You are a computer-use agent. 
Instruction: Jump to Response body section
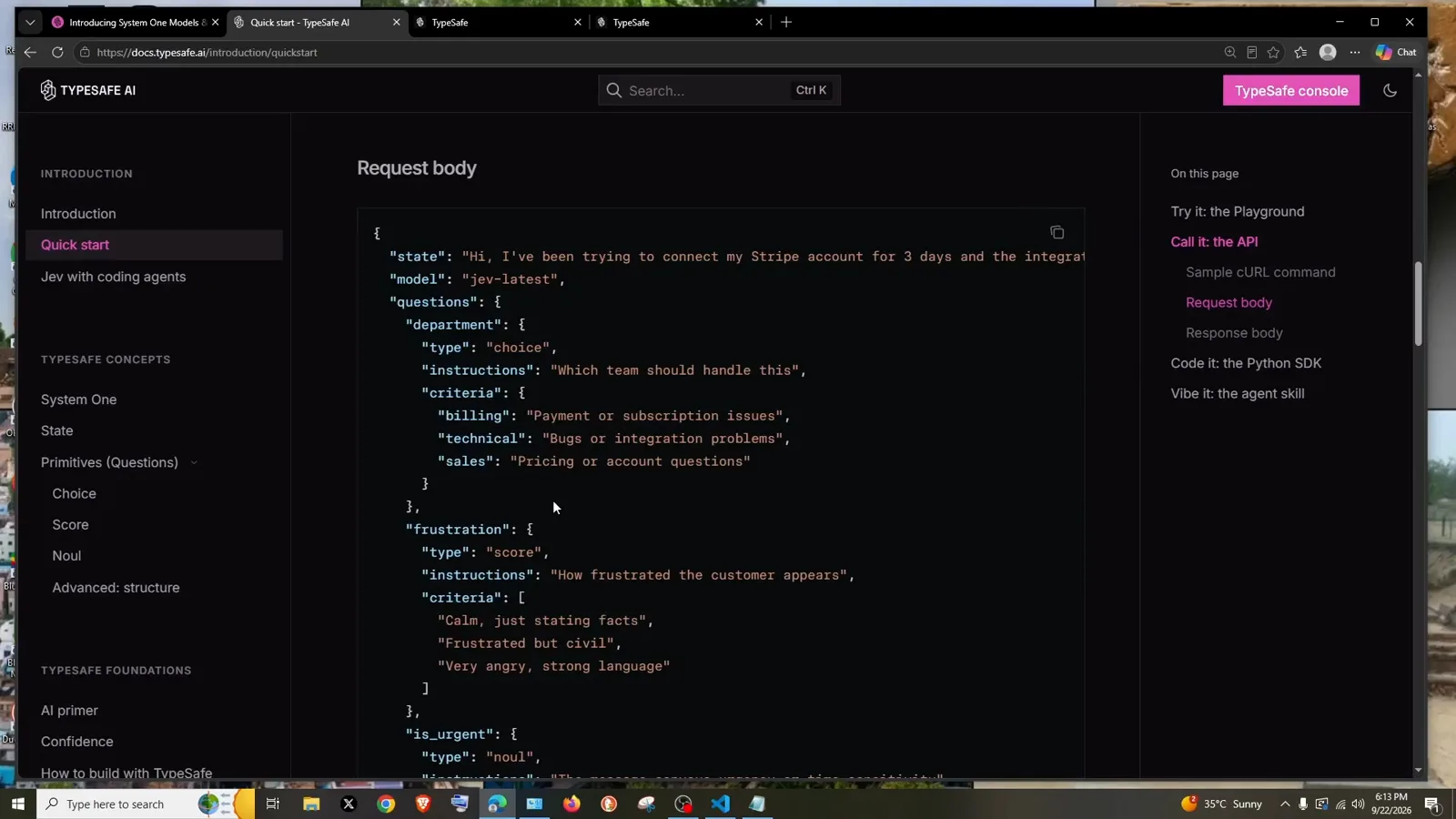[1234, 333]
